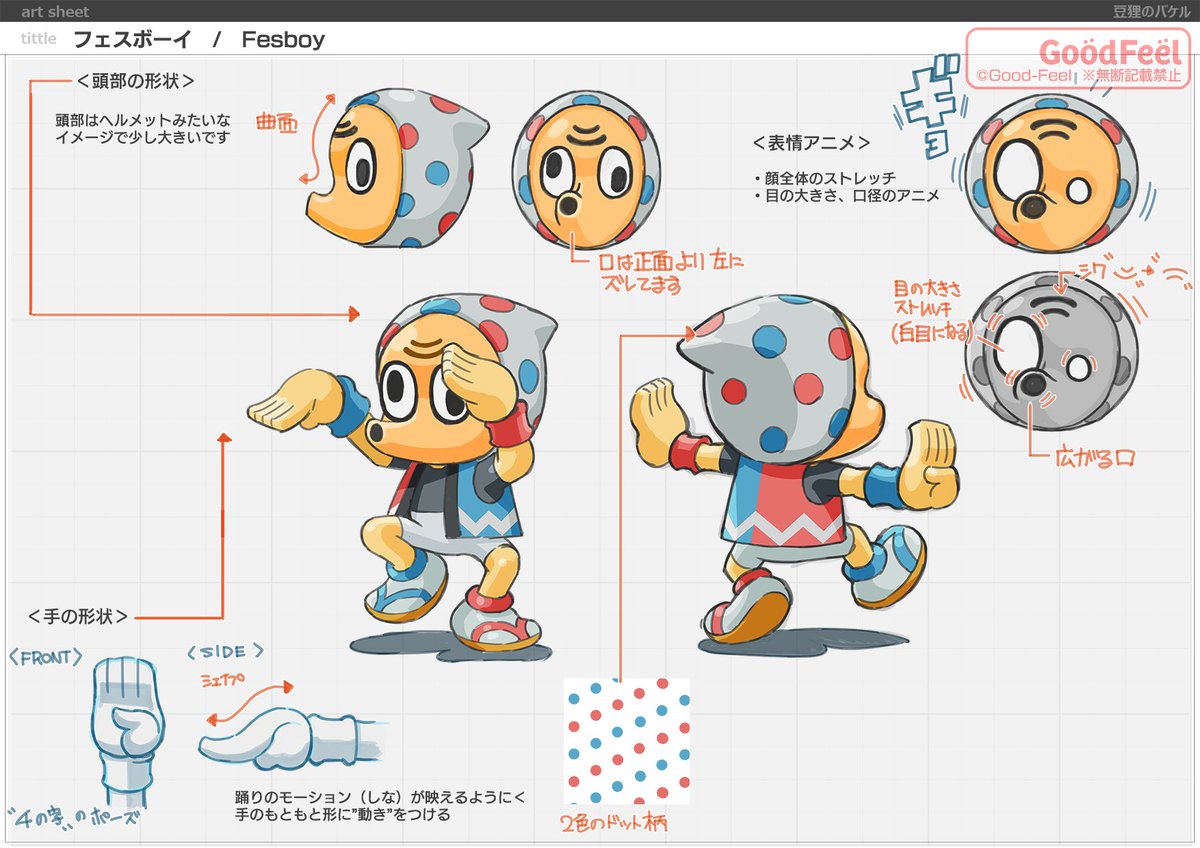Click the GoodFeel logo stamp
The image size is (1200, 848).
[1077, 59]
